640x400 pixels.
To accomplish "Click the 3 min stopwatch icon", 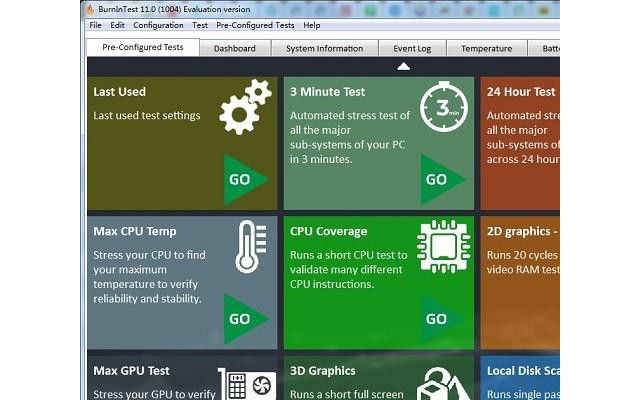I will coord(444,106).
